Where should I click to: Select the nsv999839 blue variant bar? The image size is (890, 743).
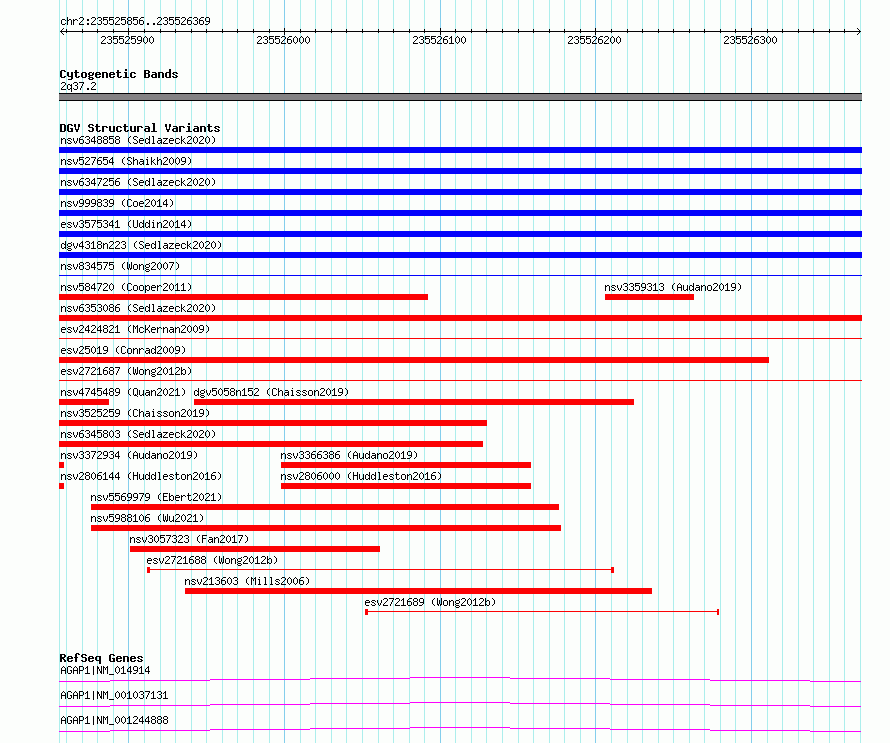pyautogui.click(x=460, y=213)
